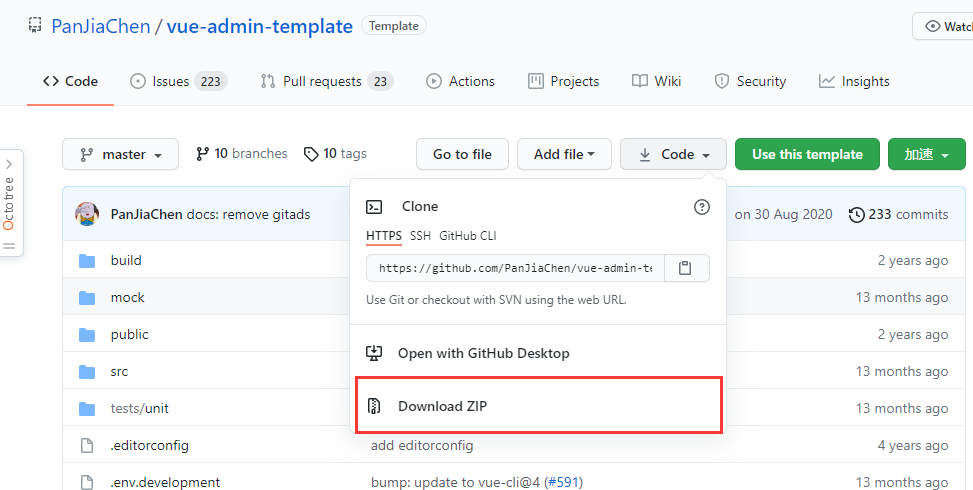Open the .editorconfig file
The image size is (973, 490).
click(150, 445)
